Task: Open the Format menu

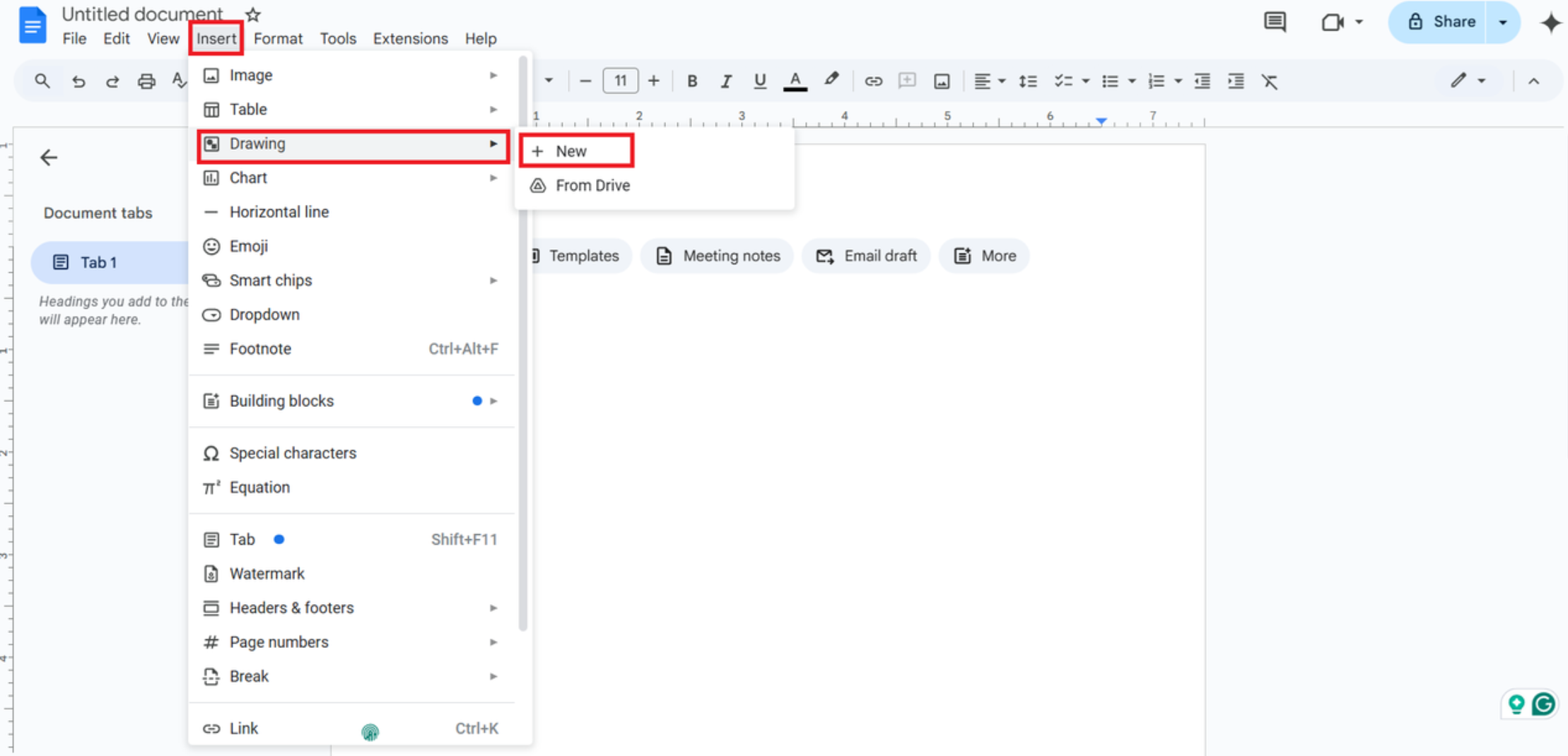Action: [x=278, y=39]
